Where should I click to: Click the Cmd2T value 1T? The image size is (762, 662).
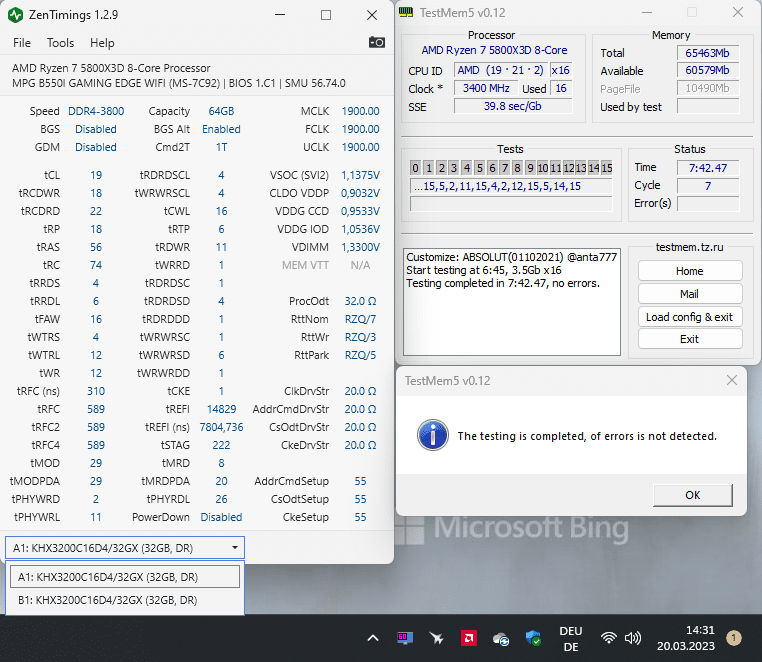pos(221,147)
